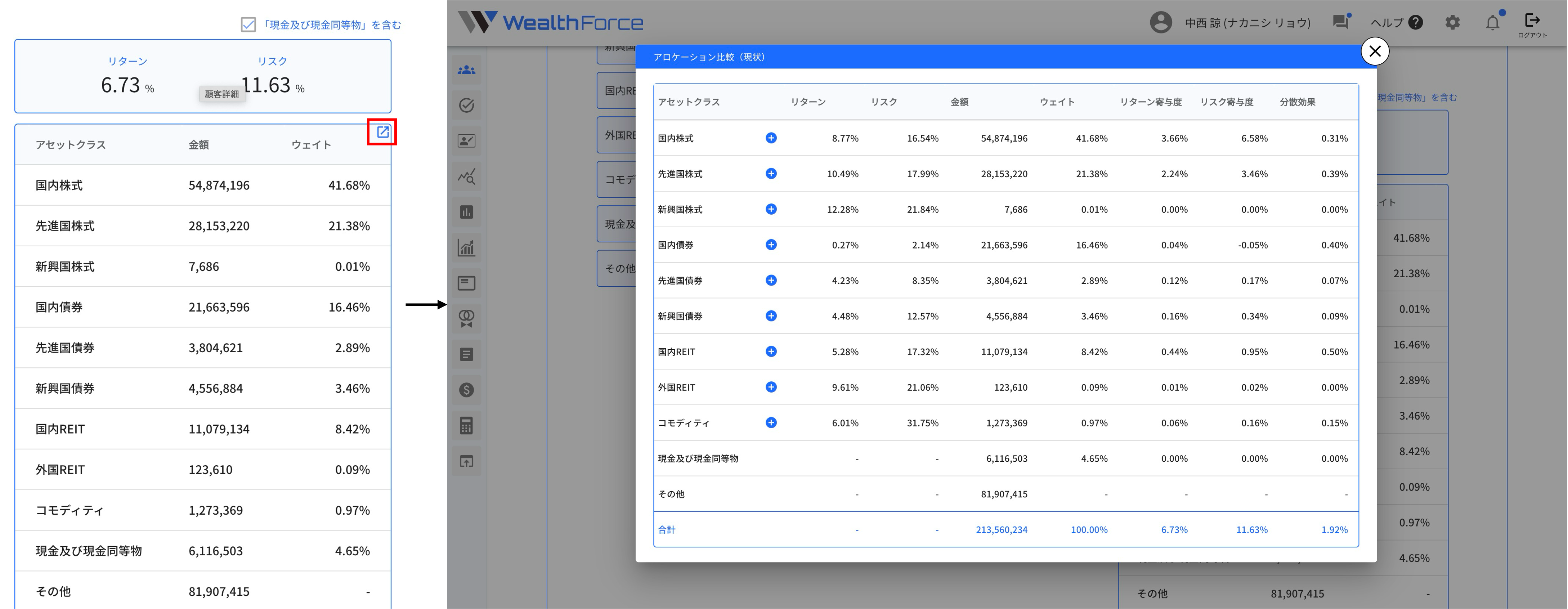Expand the コモディティ row plus button

(x=771, y=423)
